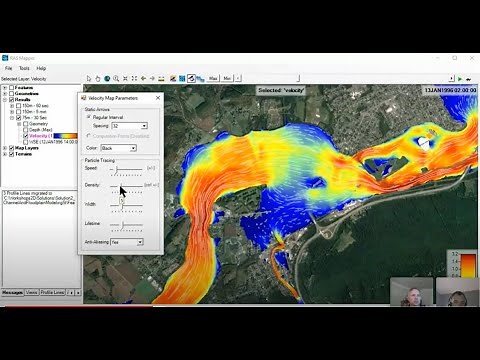Viewport: 480px width, 360px height.
Task: Toggle the Map Layers checkbox
Action: click(11, 148)
